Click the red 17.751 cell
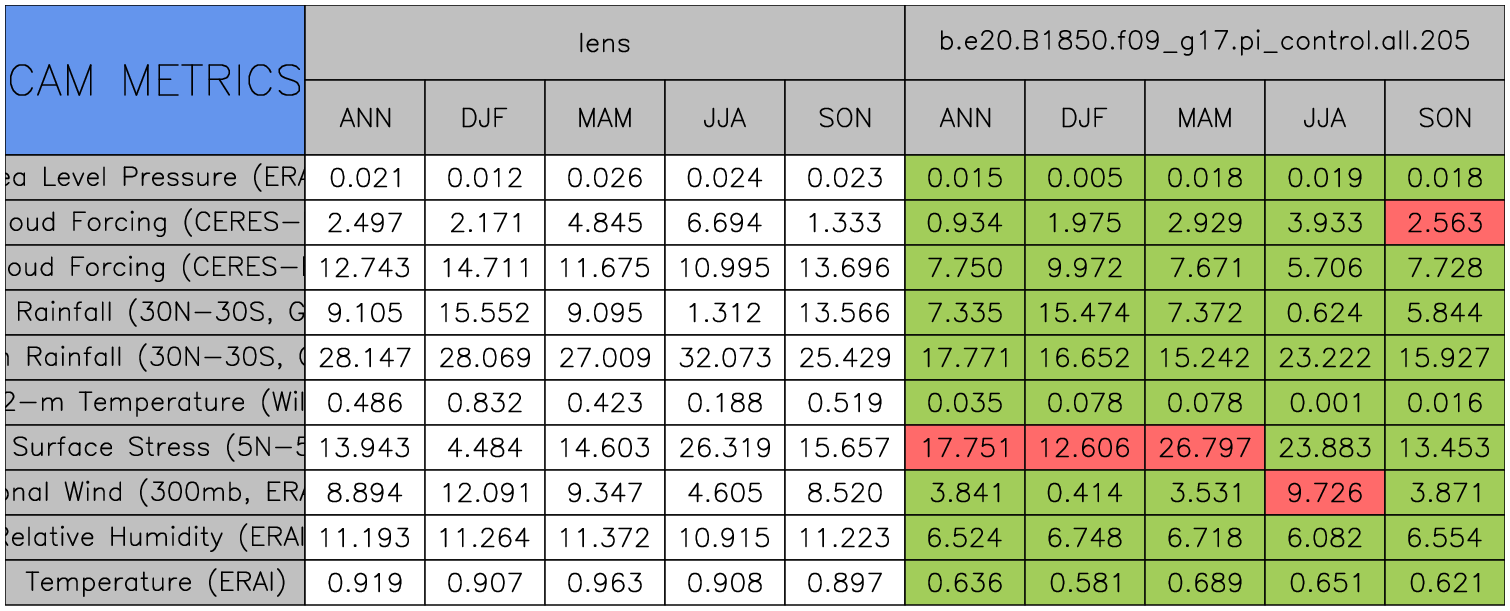The image size is (1510, 611). click(965, 448)
